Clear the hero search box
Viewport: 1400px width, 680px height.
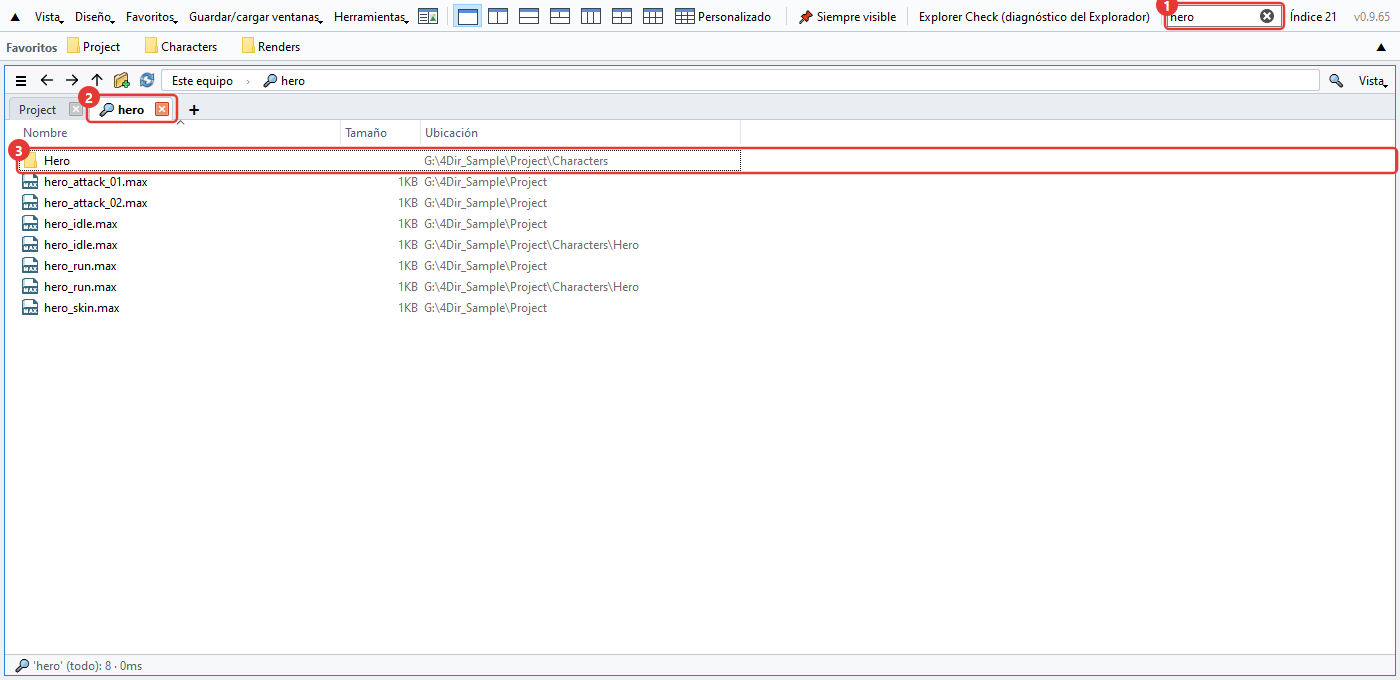point(1267,16)
